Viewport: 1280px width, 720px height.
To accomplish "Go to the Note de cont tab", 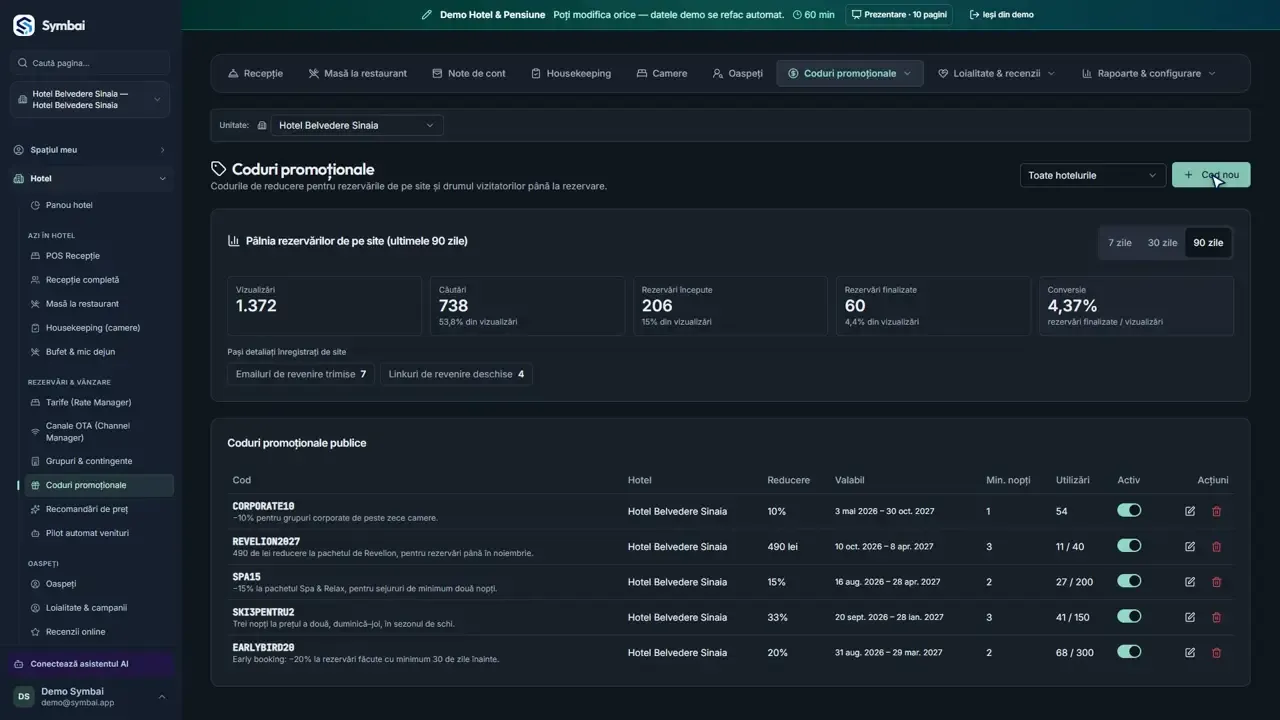I will click(x=469, y=73).
